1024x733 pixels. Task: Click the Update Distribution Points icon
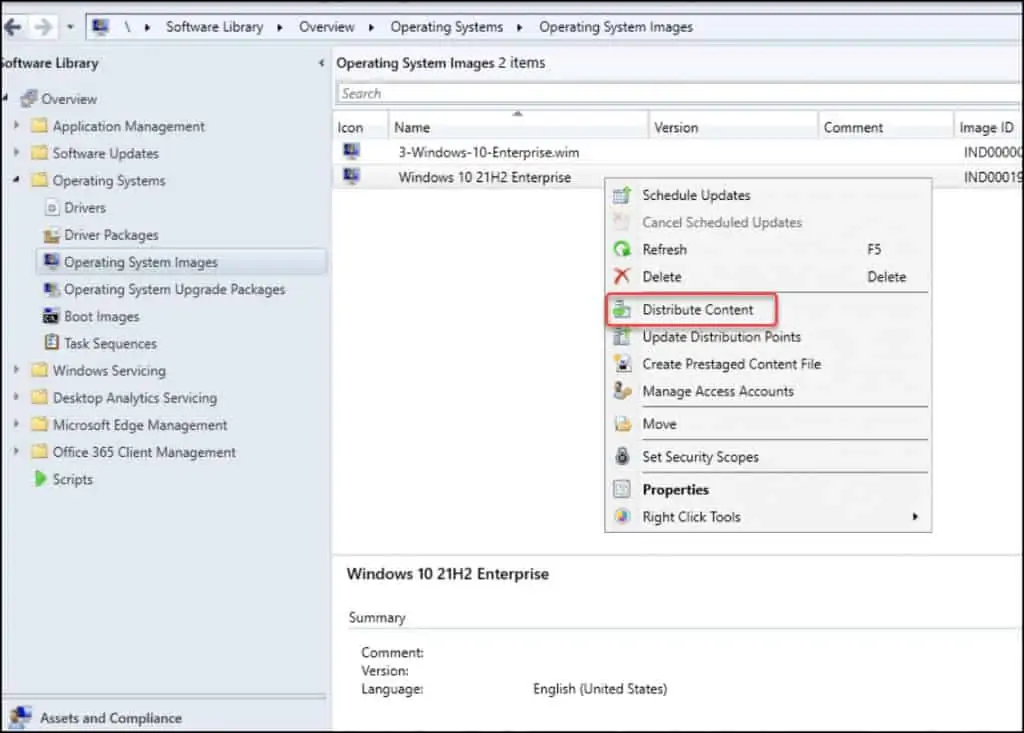pos(622,337)
